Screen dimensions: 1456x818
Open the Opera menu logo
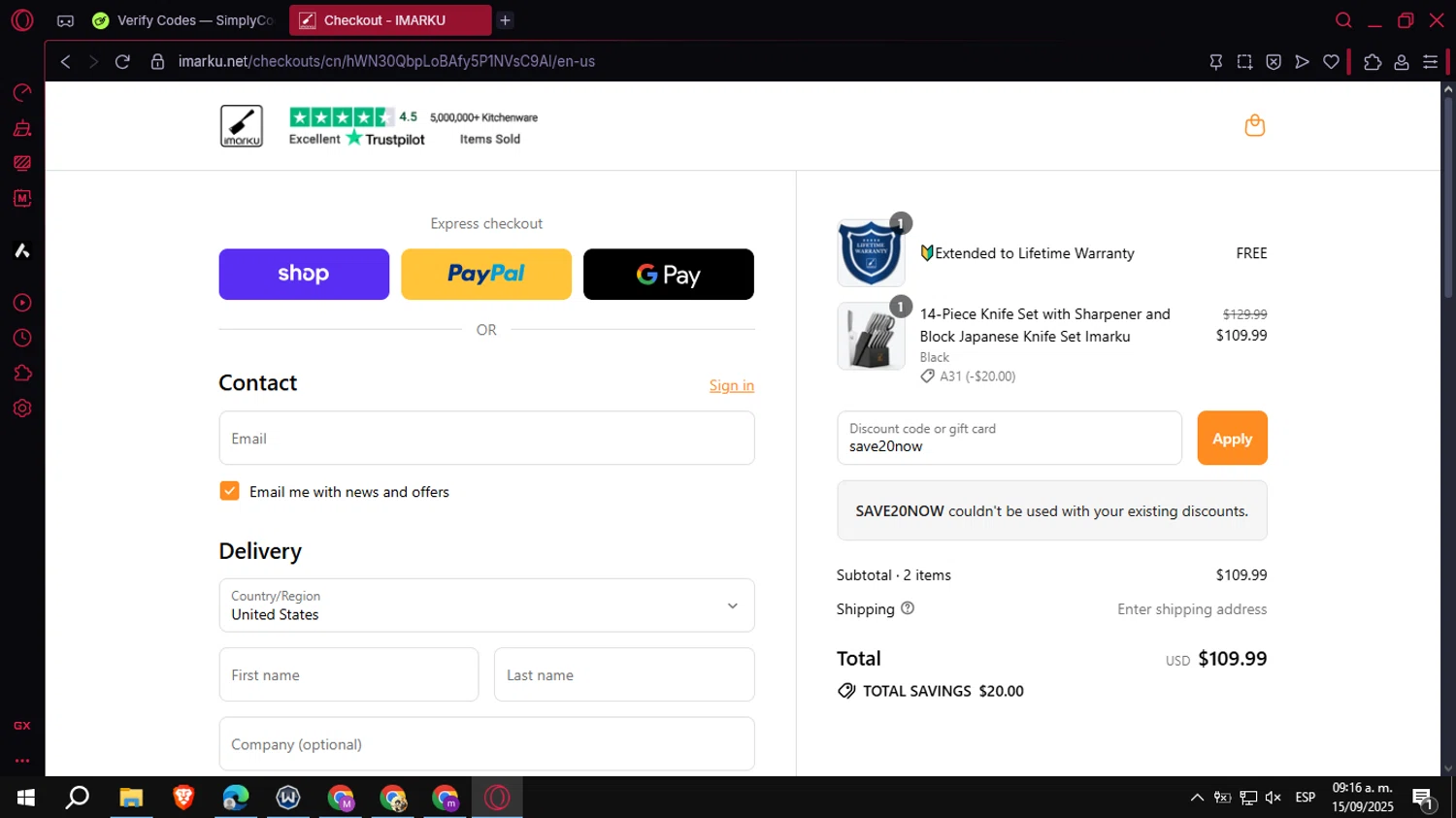tap(22, 19)
